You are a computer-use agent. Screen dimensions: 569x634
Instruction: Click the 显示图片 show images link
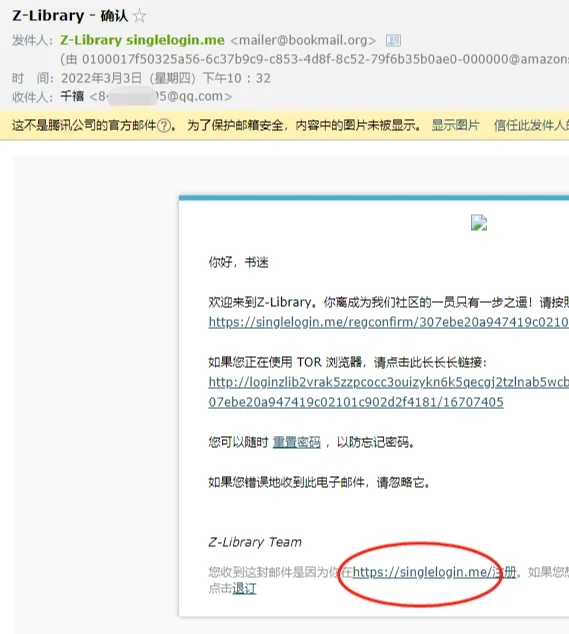pyautogui.click(x=455, y=126)
